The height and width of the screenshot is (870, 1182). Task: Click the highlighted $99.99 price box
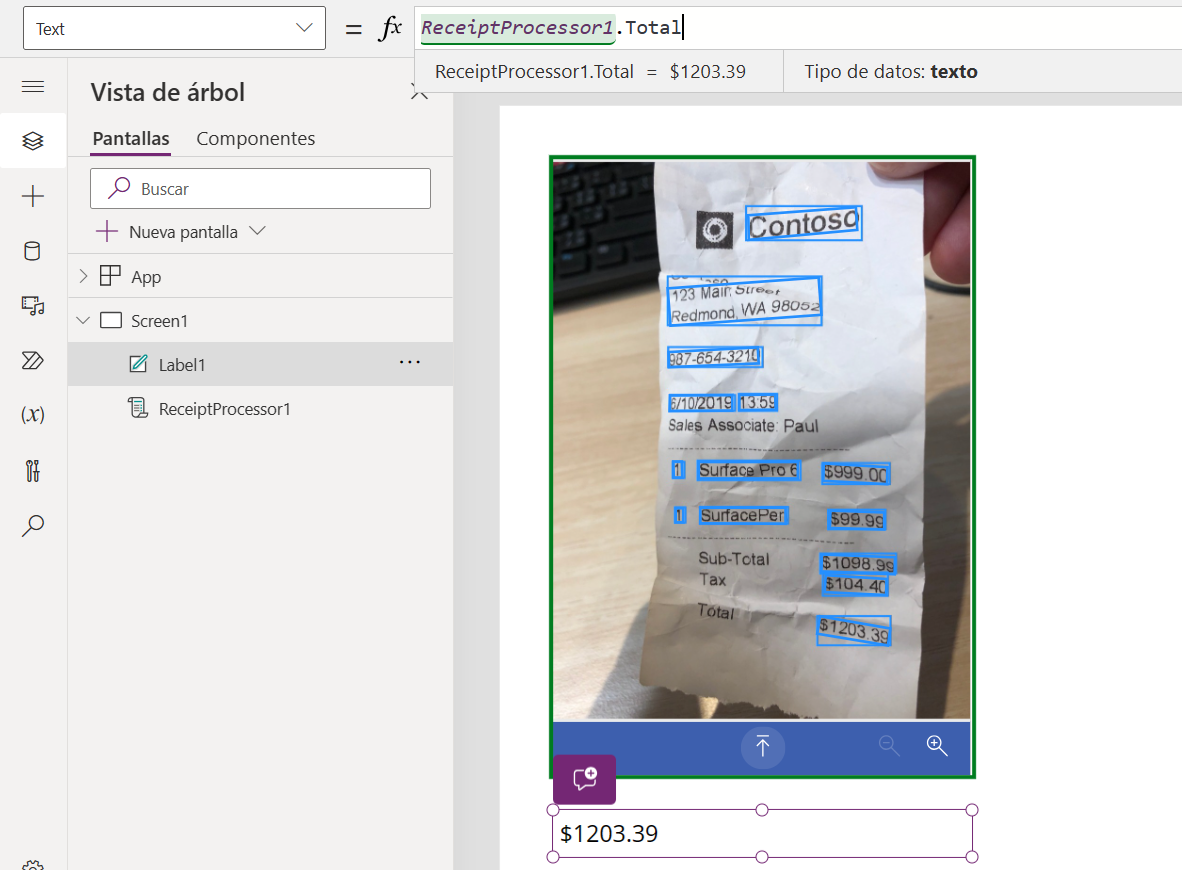click(857, 519)
